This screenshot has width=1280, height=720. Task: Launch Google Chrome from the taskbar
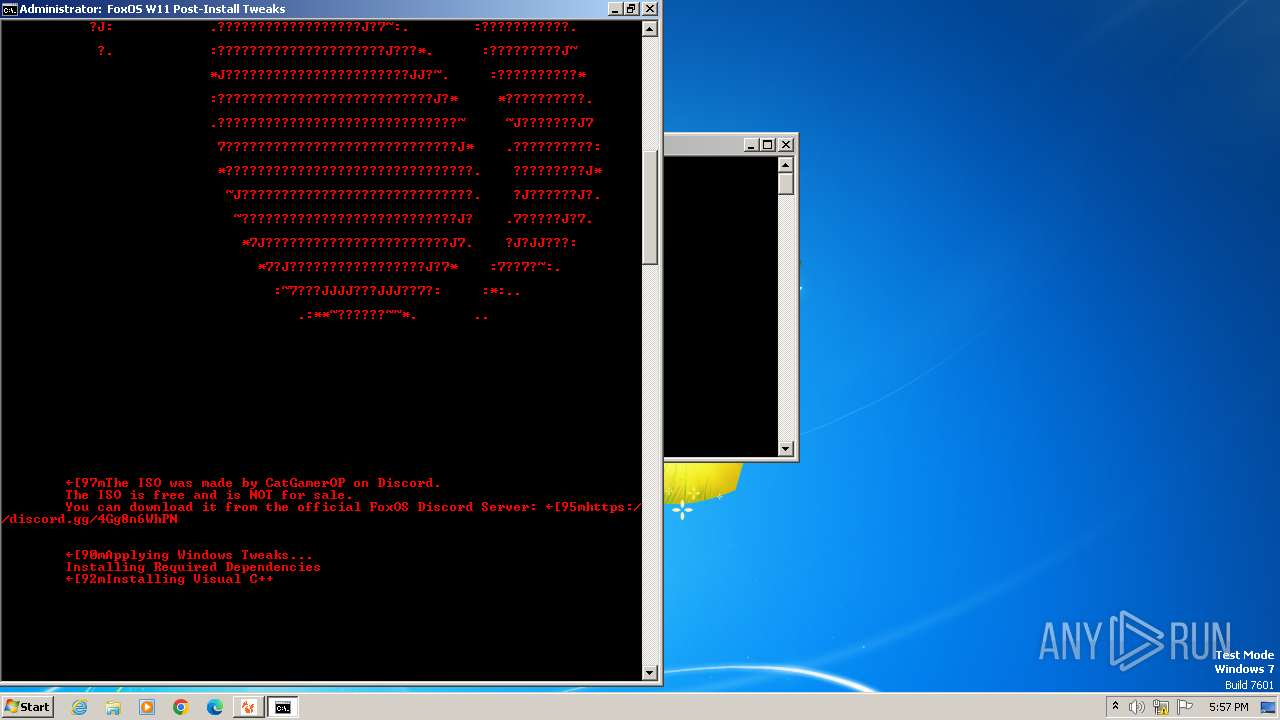181,707
